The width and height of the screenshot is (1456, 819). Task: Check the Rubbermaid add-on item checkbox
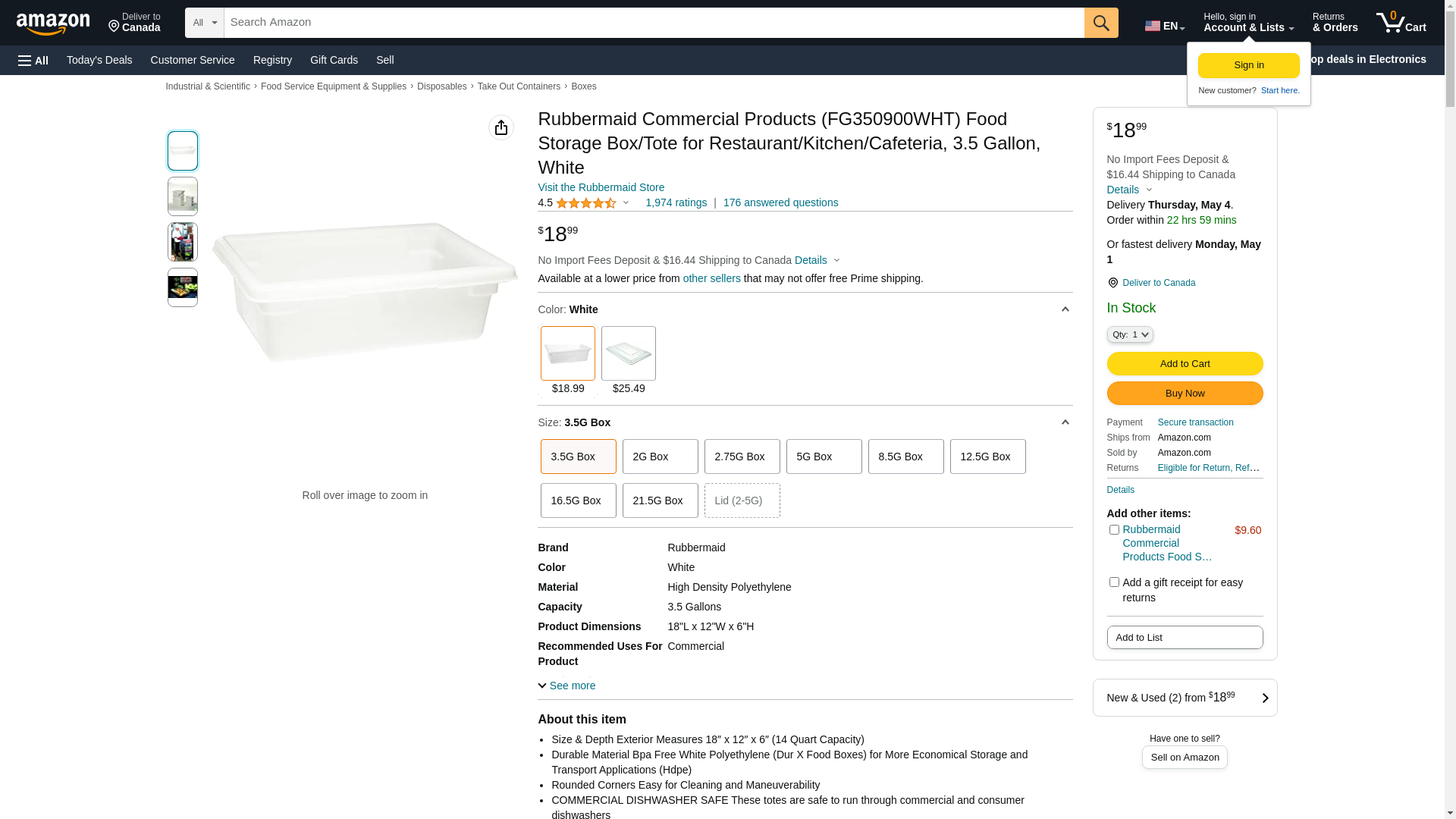1114,530
